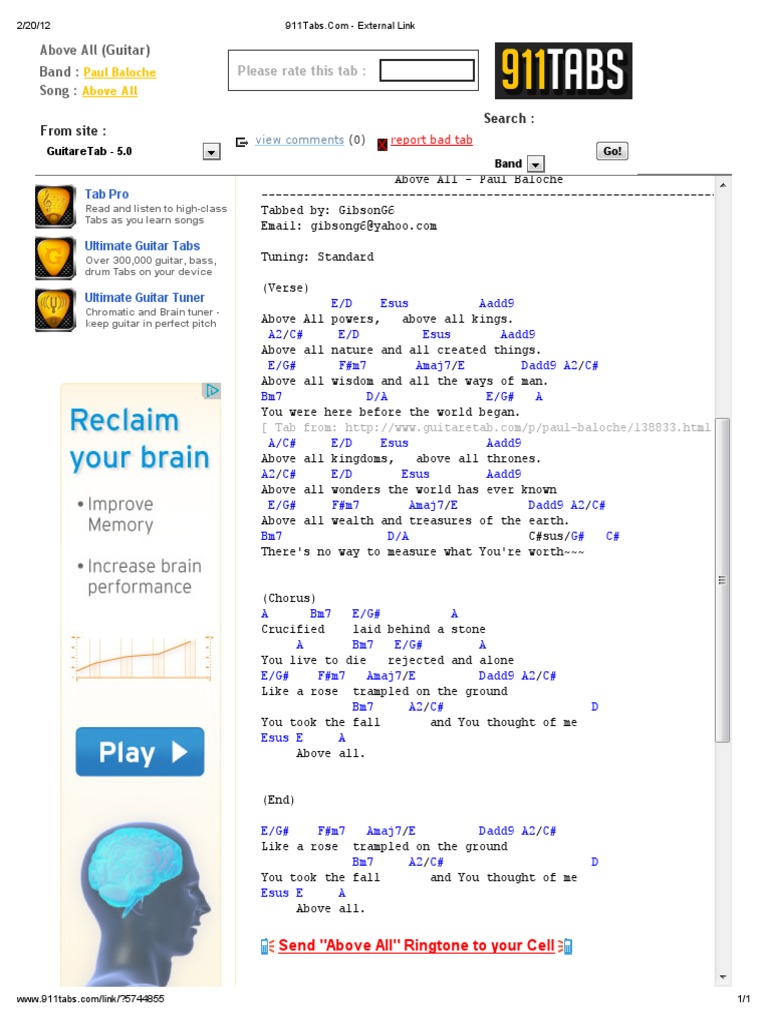Screen dimensions: 768x1024
Task: Click lyric 'You live to die rejected and alone'
Action: pyautogui.click(x=387, y=660)
